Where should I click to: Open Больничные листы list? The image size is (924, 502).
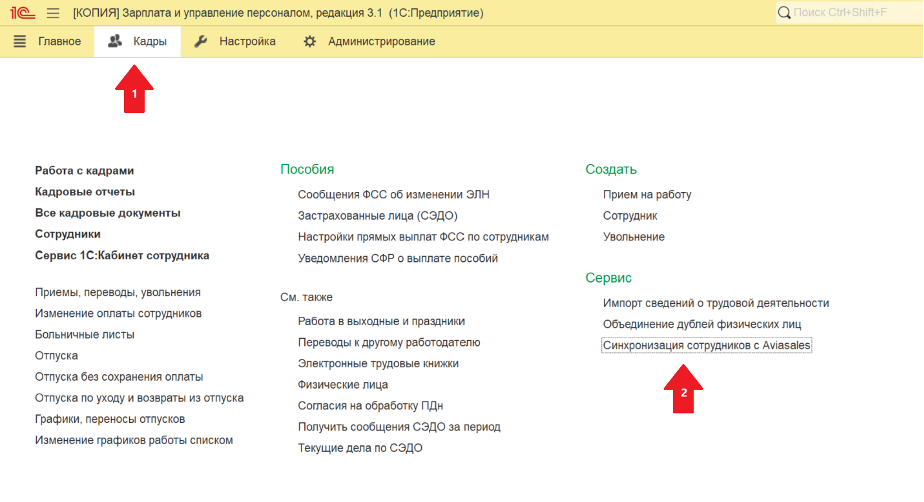pos(84,334)
